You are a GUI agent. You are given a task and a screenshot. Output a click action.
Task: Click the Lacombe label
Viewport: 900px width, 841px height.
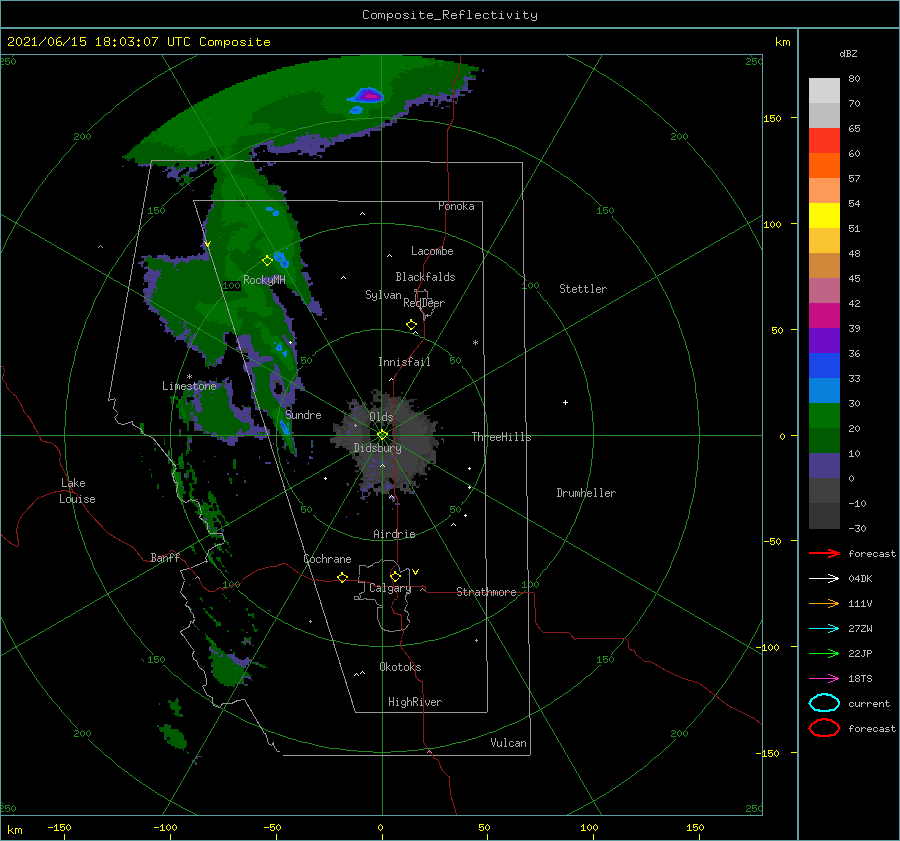(432, 251)
